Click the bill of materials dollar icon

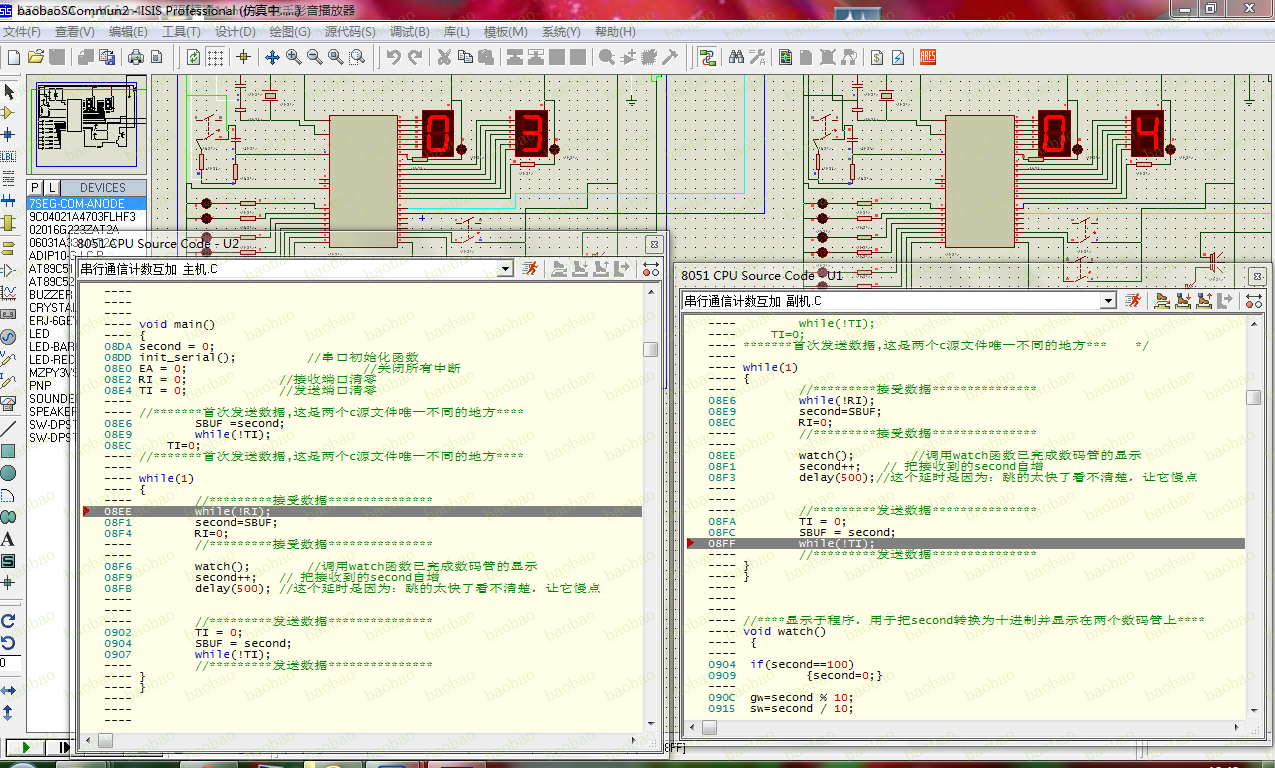[876, 57]
